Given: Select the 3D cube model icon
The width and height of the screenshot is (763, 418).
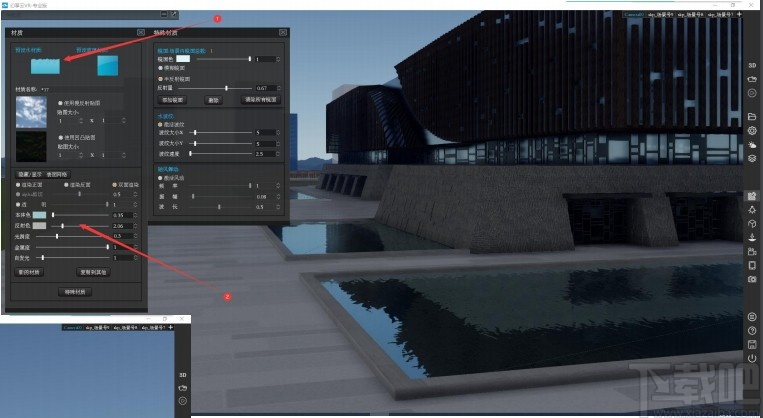Looking at the screenshot, I should [752, 224].
